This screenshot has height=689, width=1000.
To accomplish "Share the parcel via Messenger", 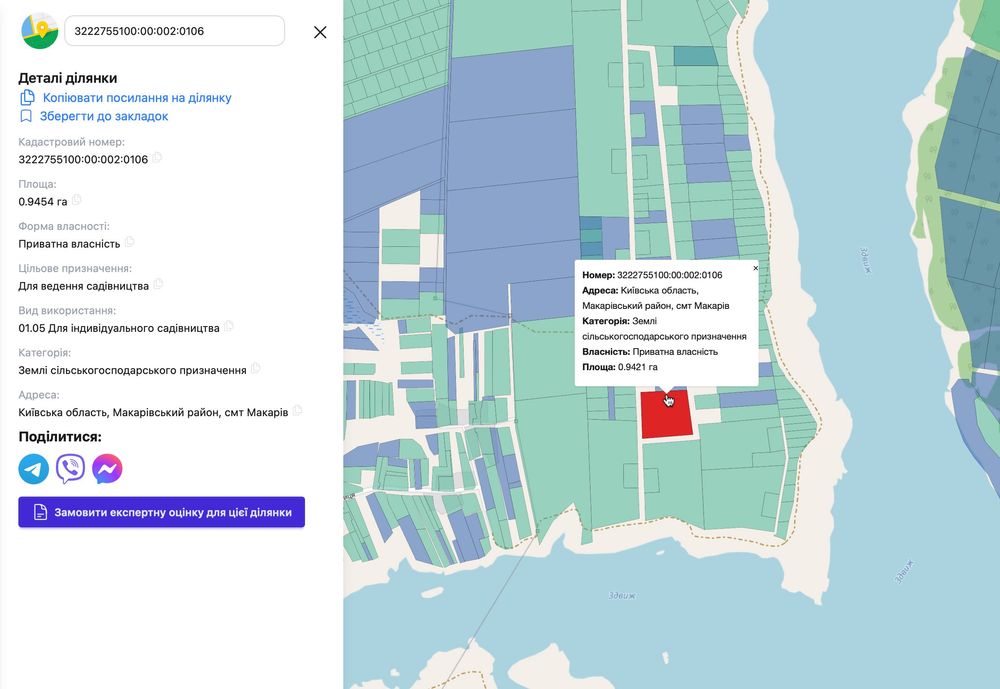I will [x=107, y=469].
